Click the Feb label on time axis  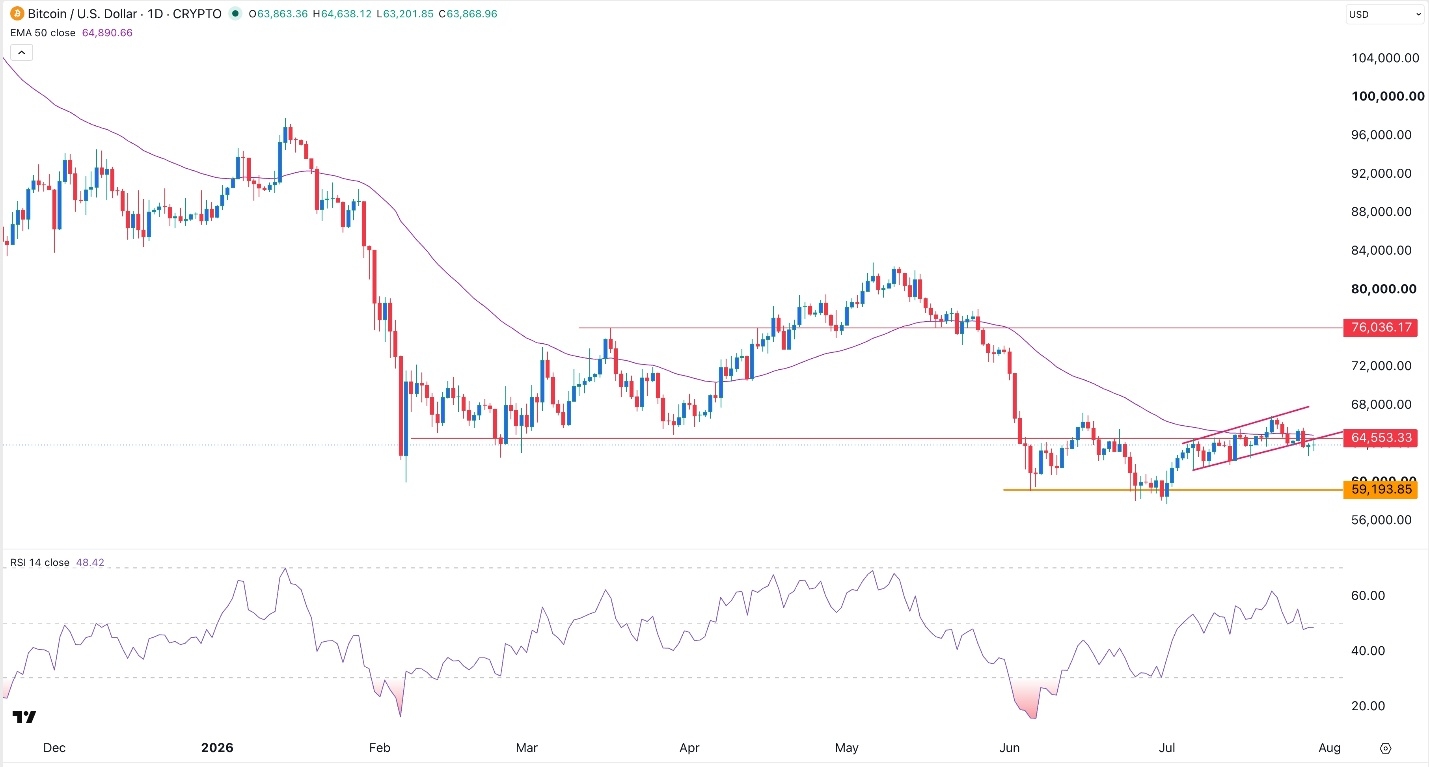pyautogui.click(x=378, y=748)
